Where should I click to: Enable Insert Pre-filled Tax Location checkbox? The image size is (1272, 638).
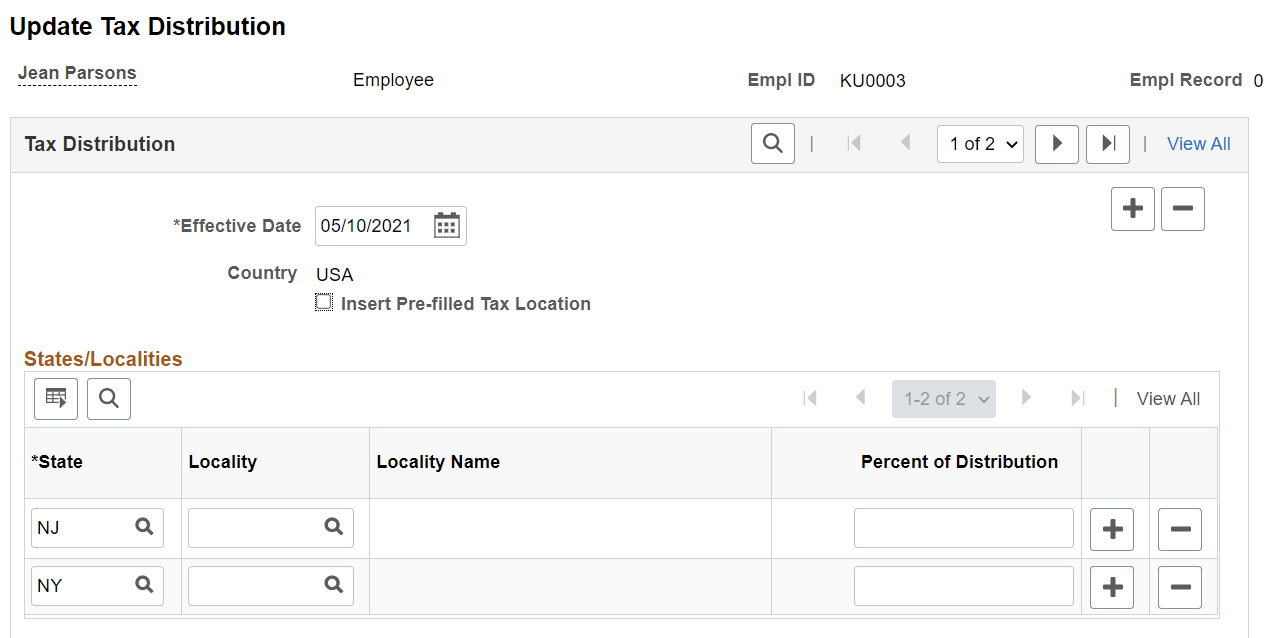(x=324, y=302)
